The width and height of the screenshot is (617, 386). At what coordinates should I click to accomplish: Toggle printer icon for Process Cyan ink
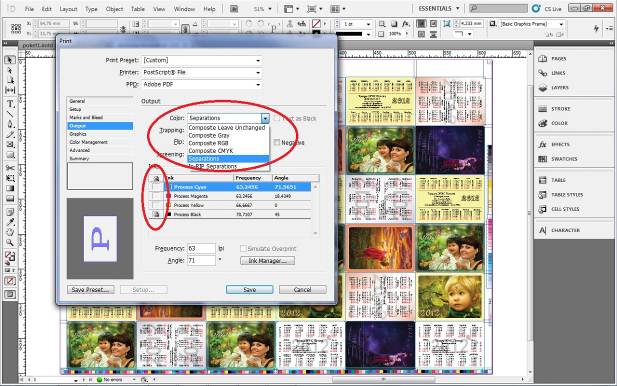coord(156,187)
